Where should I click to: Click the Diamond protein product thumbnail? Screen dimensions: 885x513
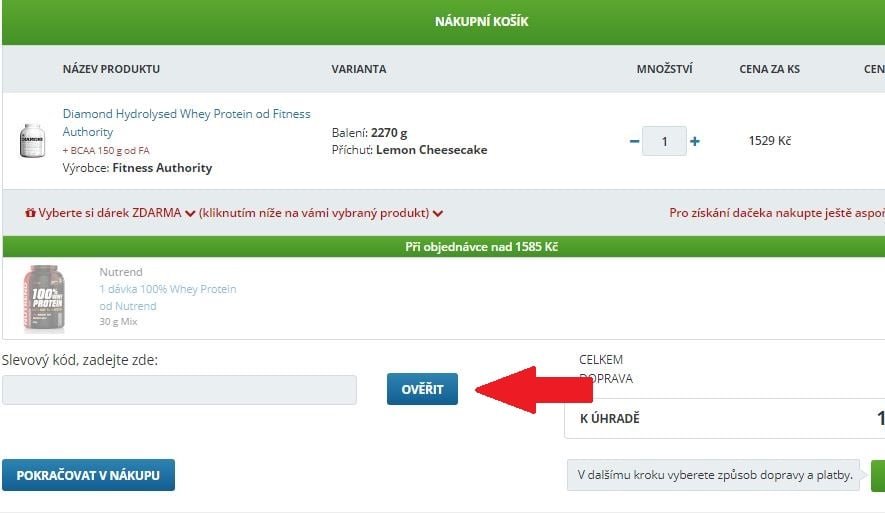(x=33, y=141)
